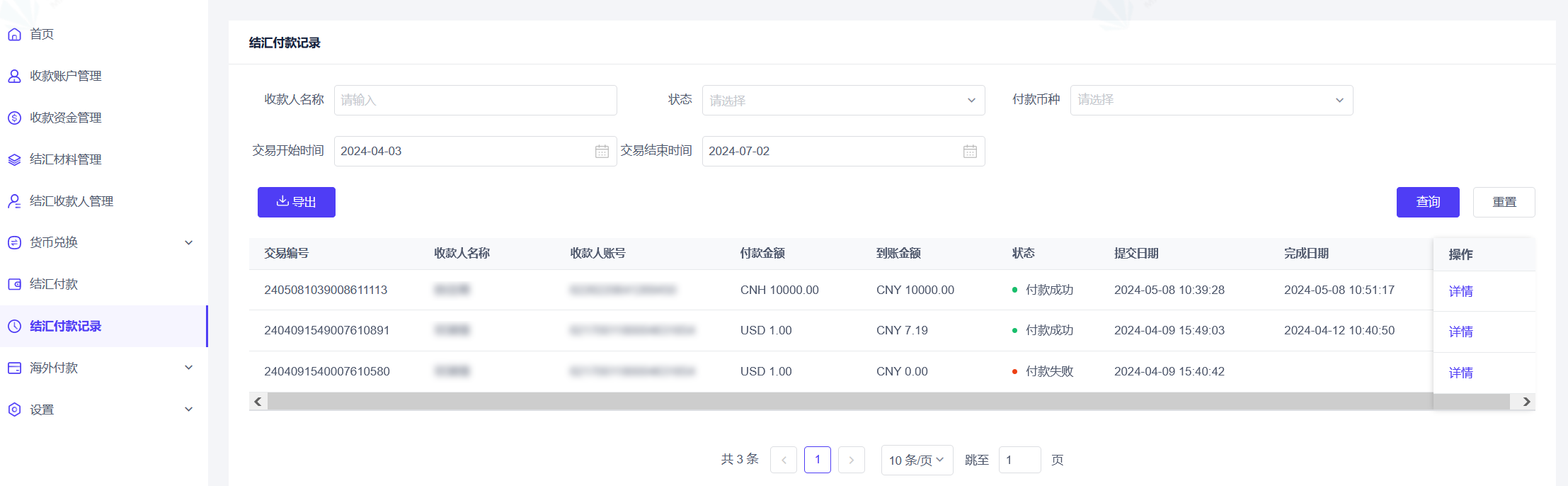This screenshot has height=486, width=1568.
Task: Click the person icon for 结汇收款人管理
Action: pos(14,201)
